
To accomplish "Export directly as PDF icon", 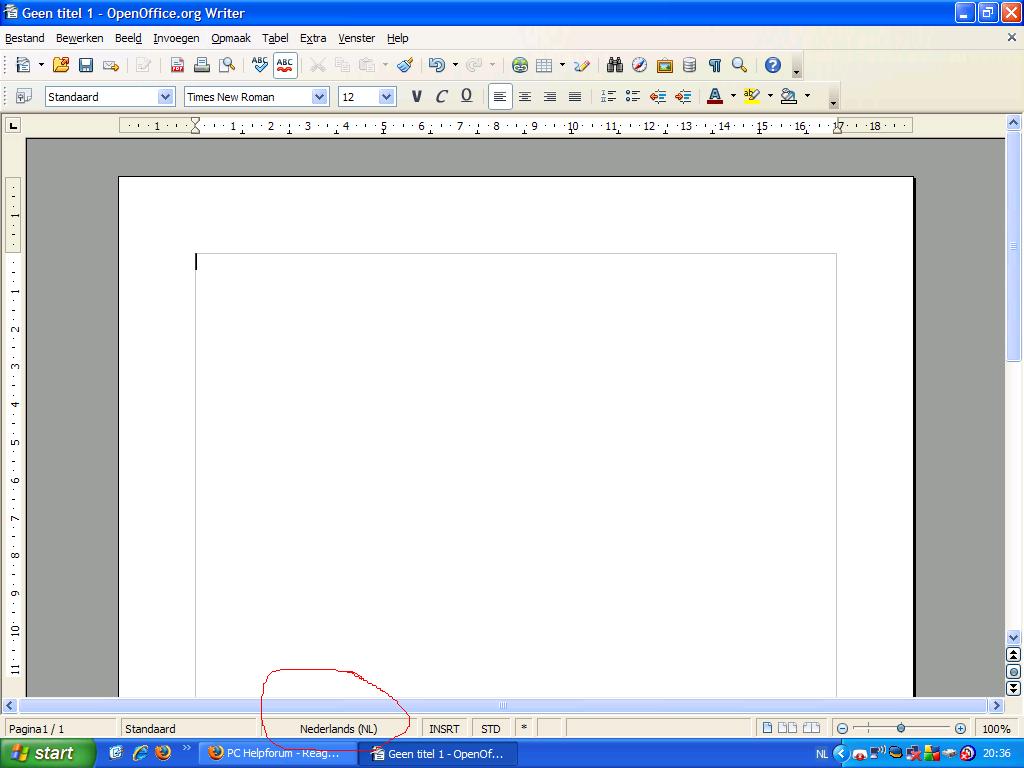I will coord(177,65).
